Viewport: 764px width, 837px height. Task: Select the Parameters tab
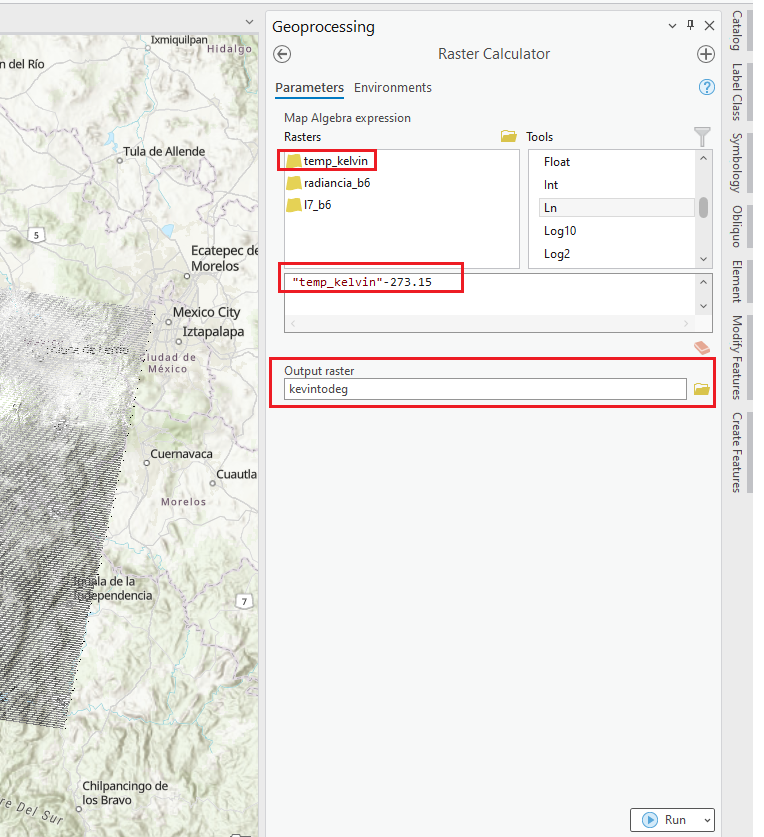309,88
